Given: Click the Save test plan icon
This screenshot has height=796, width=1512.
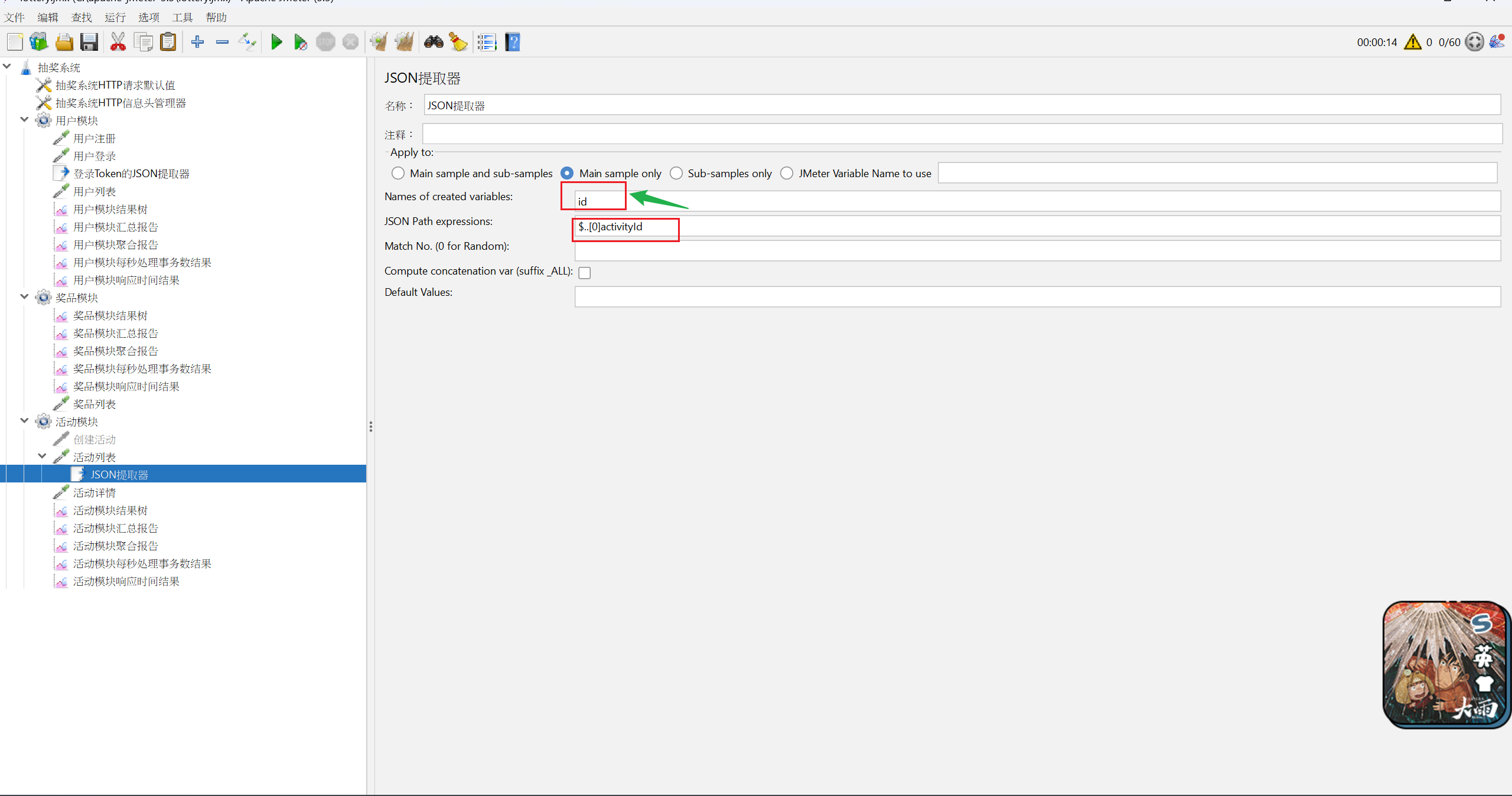Looking at the screenshot, I should (x=89, y=42).
